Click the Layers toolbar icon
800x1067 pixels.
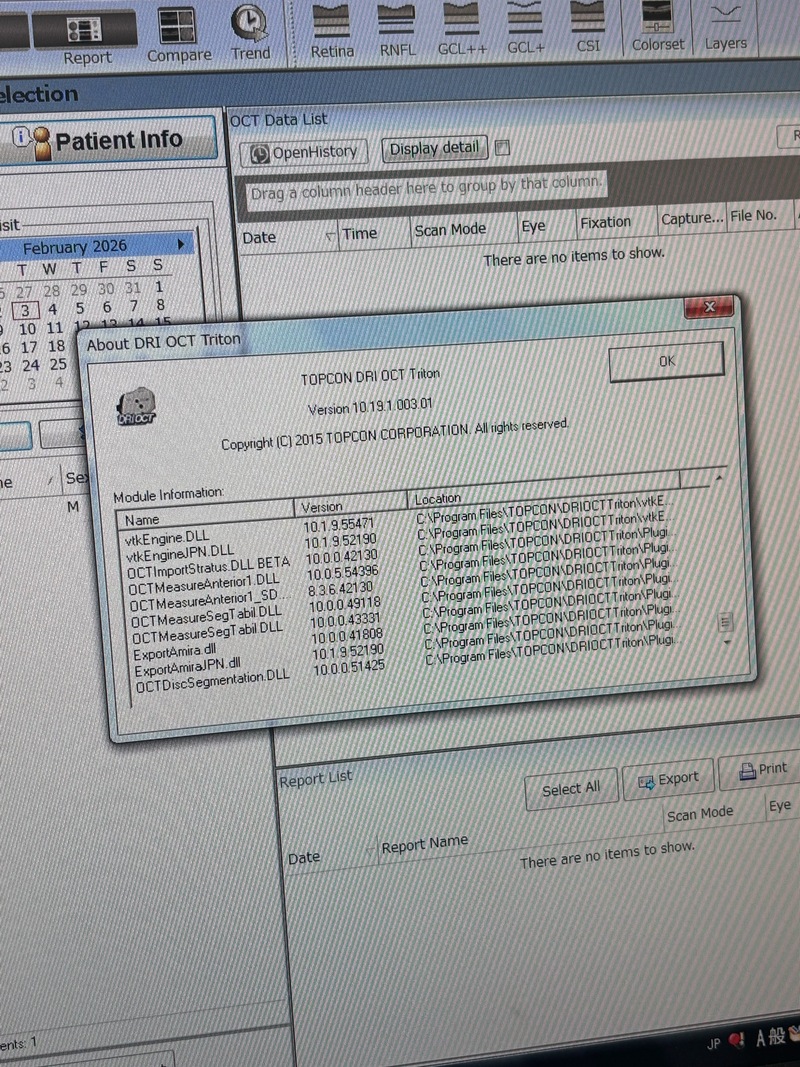(725, 28)
